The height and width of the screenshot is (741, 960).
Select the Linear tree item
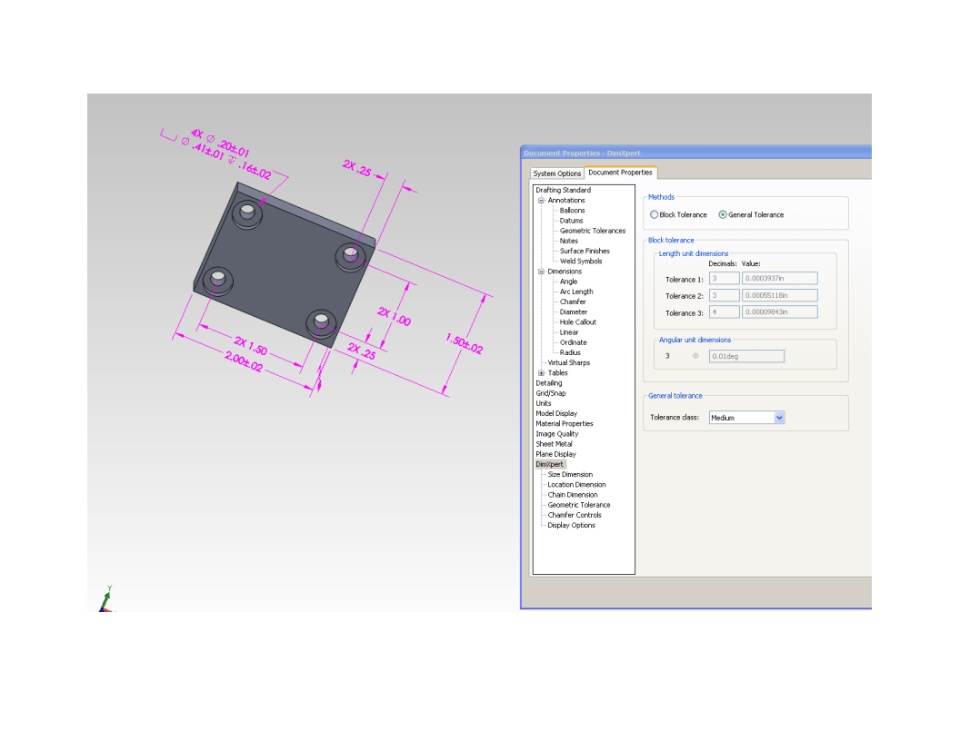pos(569,332)
